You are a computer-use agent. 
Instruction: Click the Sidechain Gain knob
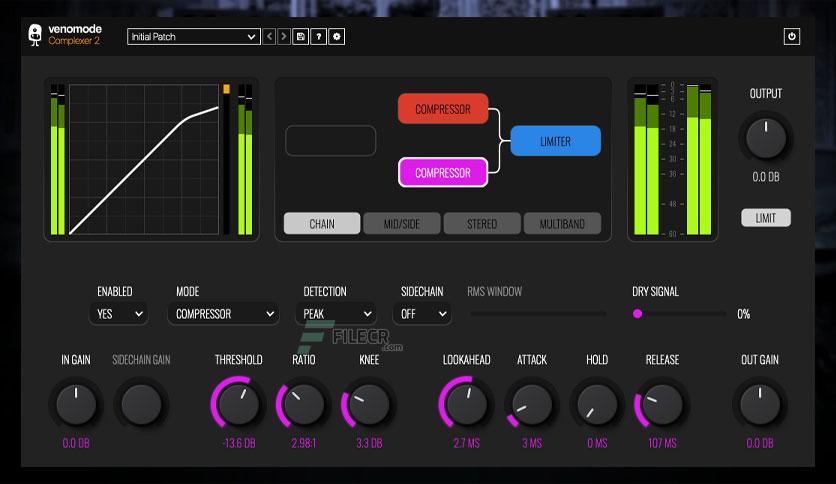click(141, 405)
